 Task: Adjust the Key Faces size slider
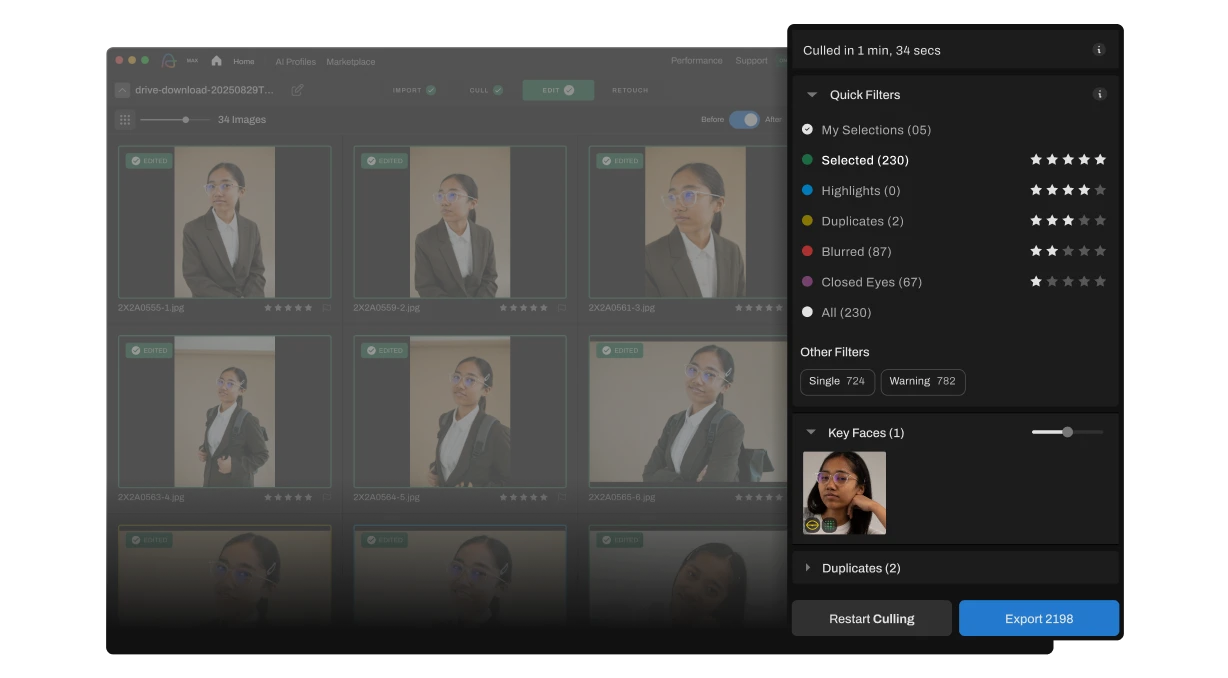pos(1067,432)
